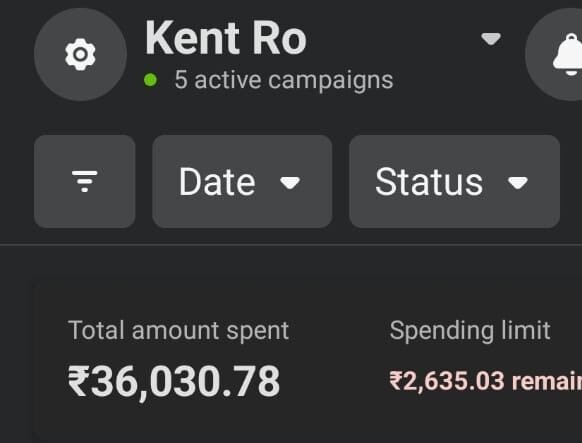Viewport: 582px width, 443px height.
Task: Select the Kent Ro account name
Action: (x=226, y=38)
